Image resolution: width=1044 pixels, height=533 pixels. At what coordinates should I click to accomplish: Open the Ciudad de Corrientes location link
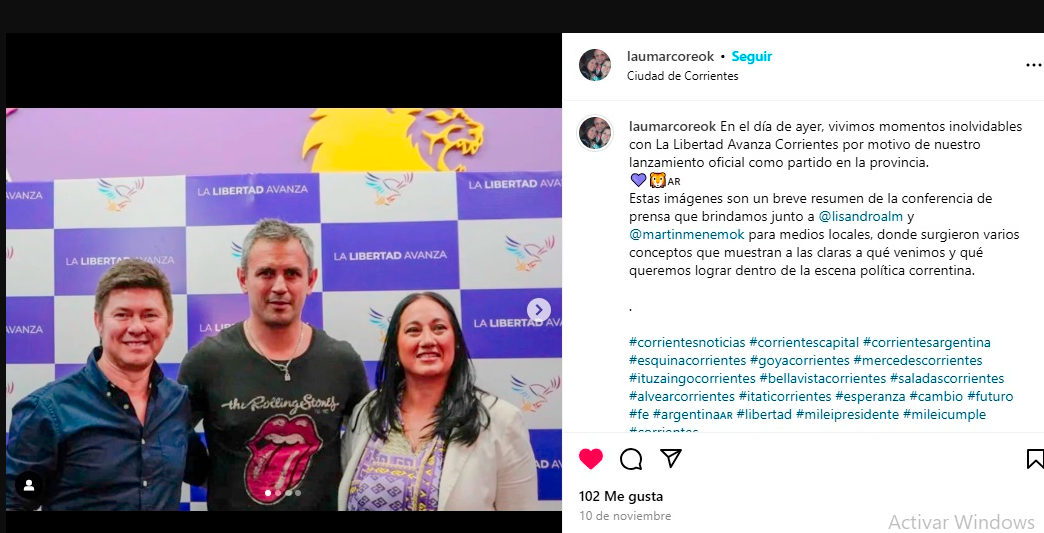click(682, 76)
